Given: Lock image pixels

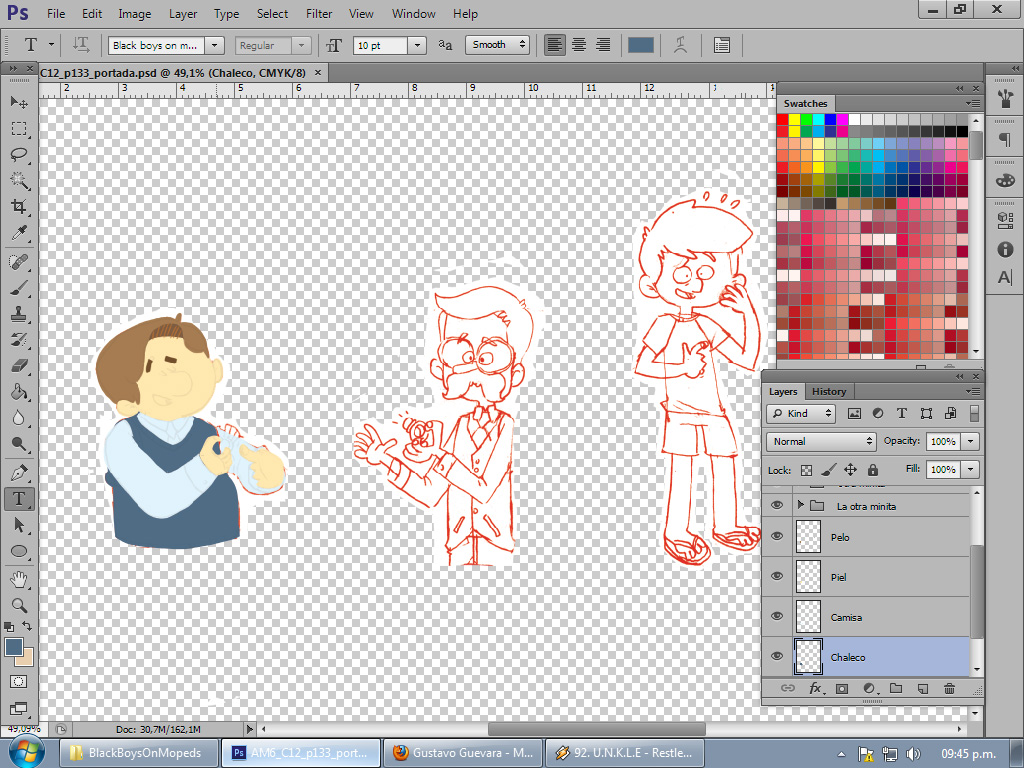Looking at the screenshot, I should click(828, 470).
